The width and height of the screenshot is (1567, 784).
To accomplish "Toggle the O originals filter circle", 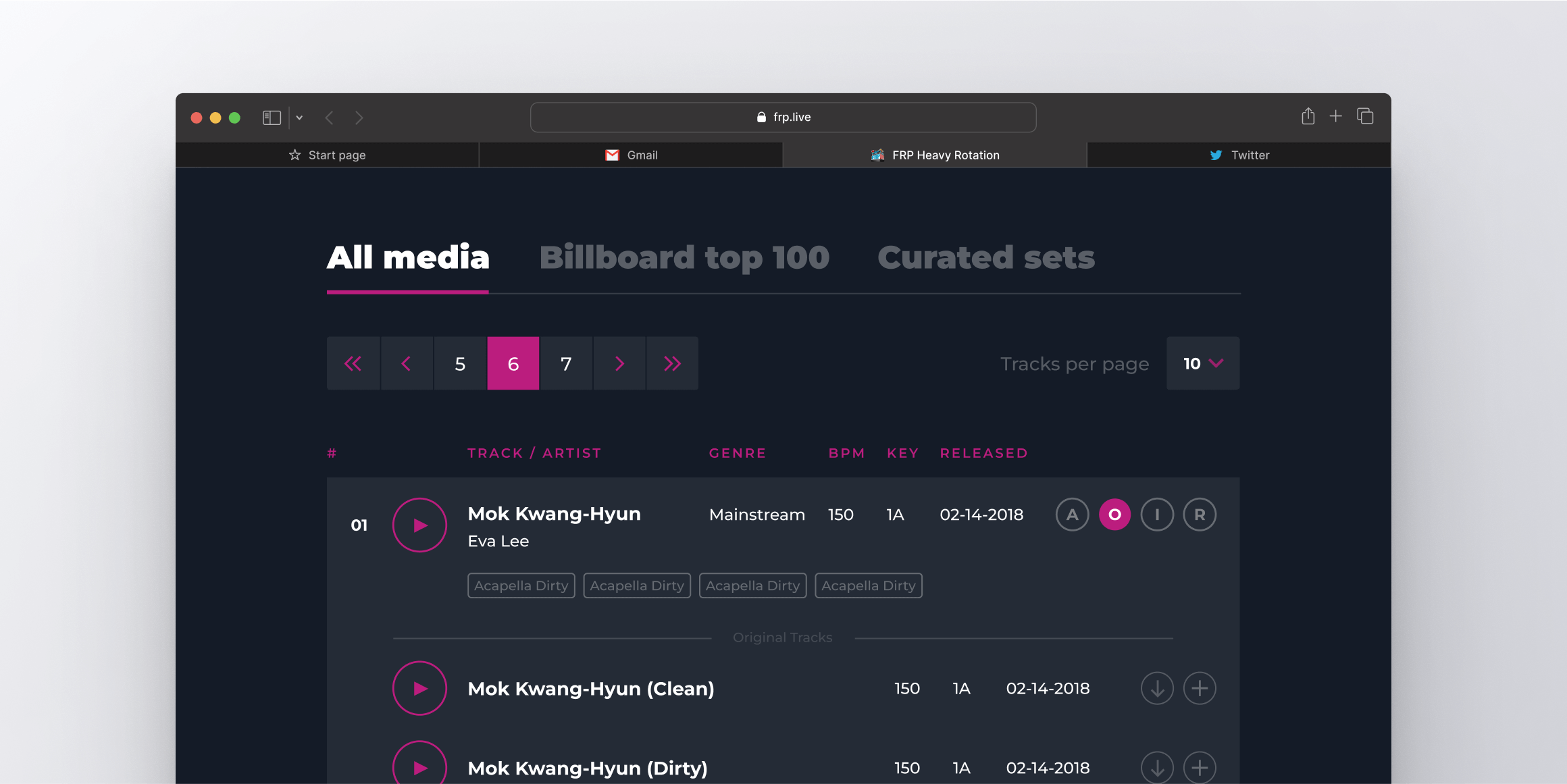I will coord(1114,515).
